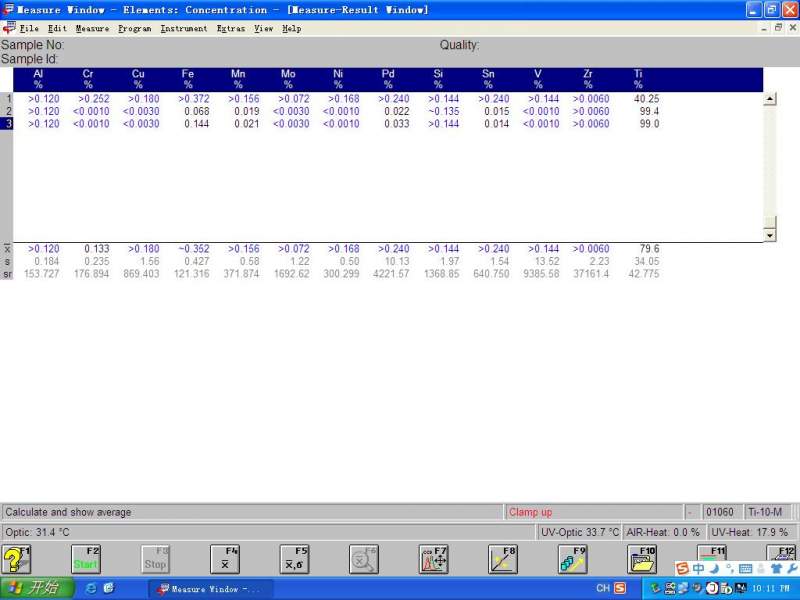This screenshot has width=800, height=600.
Task: Click the 01060 status field
Action: coord(720,512)
